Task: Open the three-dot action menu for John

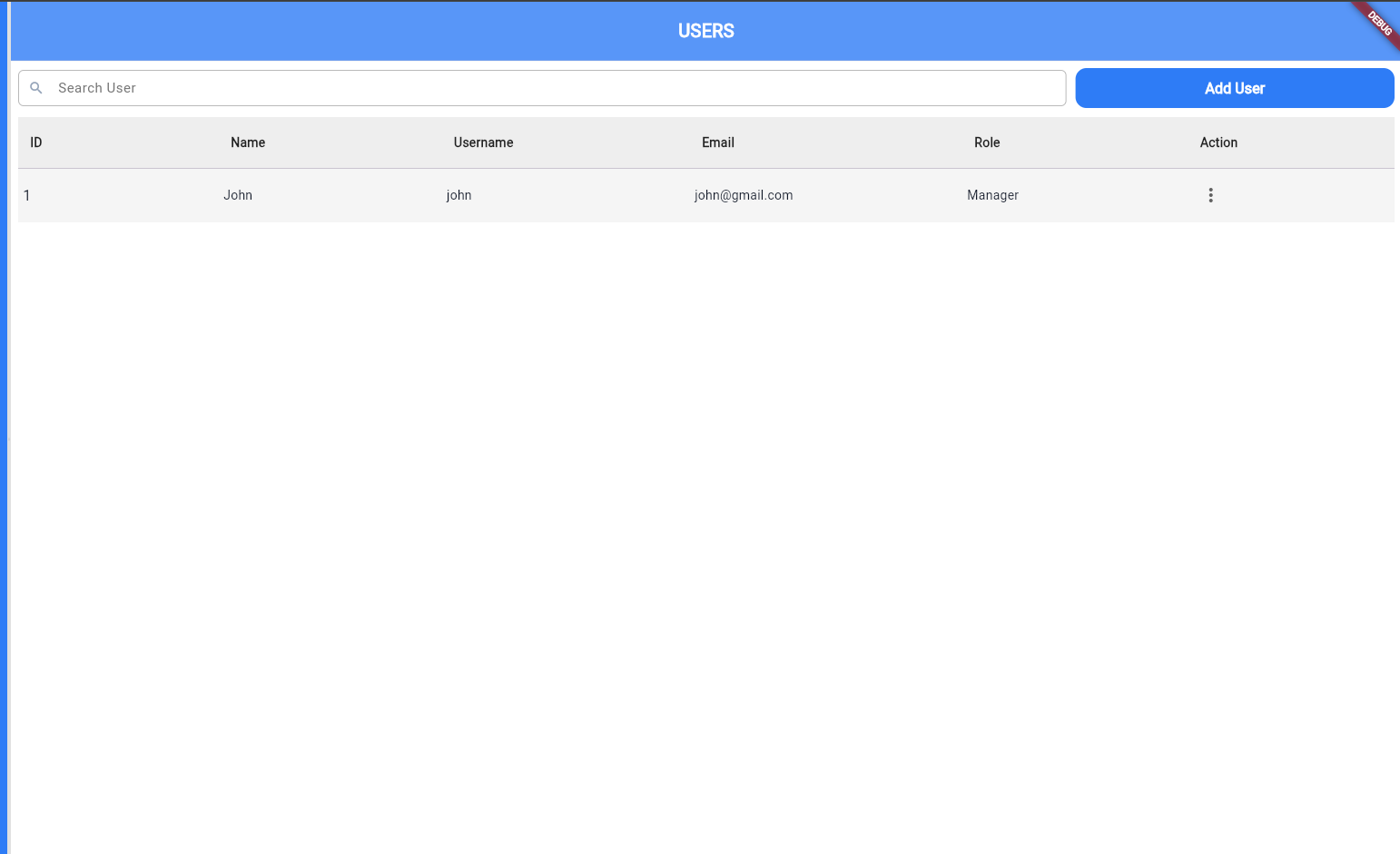Action: (x=1210, y=195)
